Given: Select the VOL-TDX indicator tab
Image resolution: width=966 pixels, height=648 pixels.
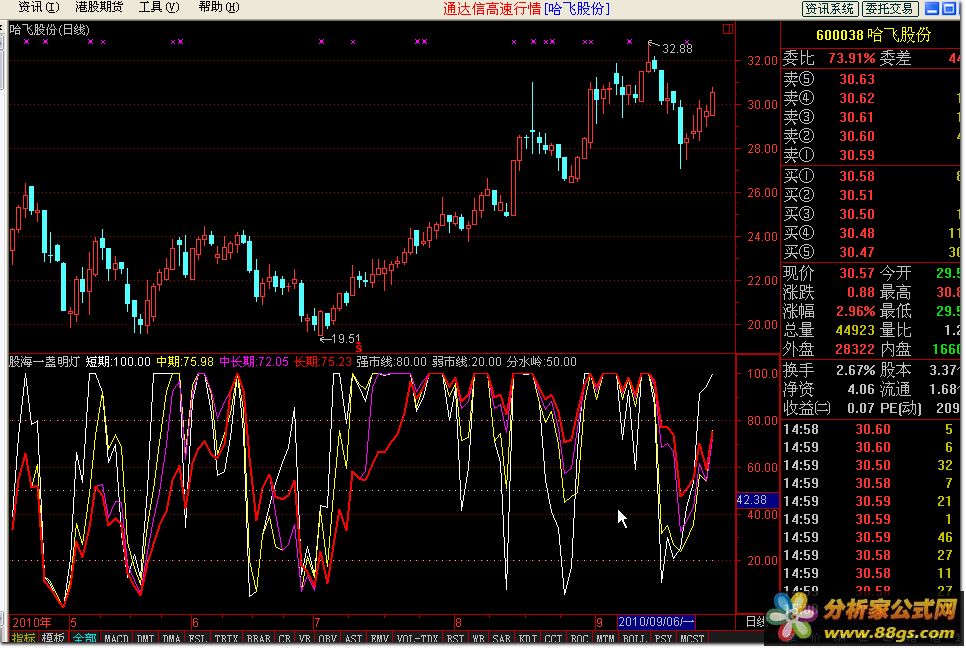Looking at the screenshot, I should click(418, 639).
